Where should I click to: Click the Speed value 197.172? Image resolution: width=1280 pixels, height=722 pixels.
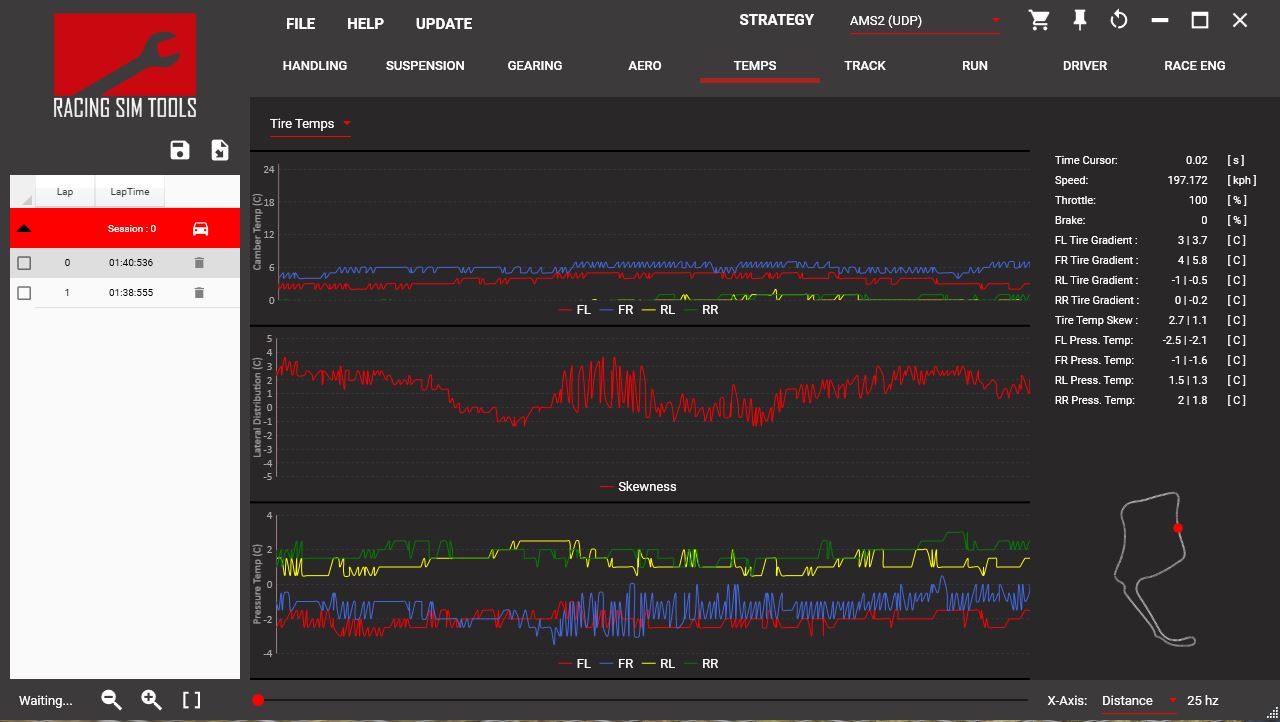pos(1187,180)
